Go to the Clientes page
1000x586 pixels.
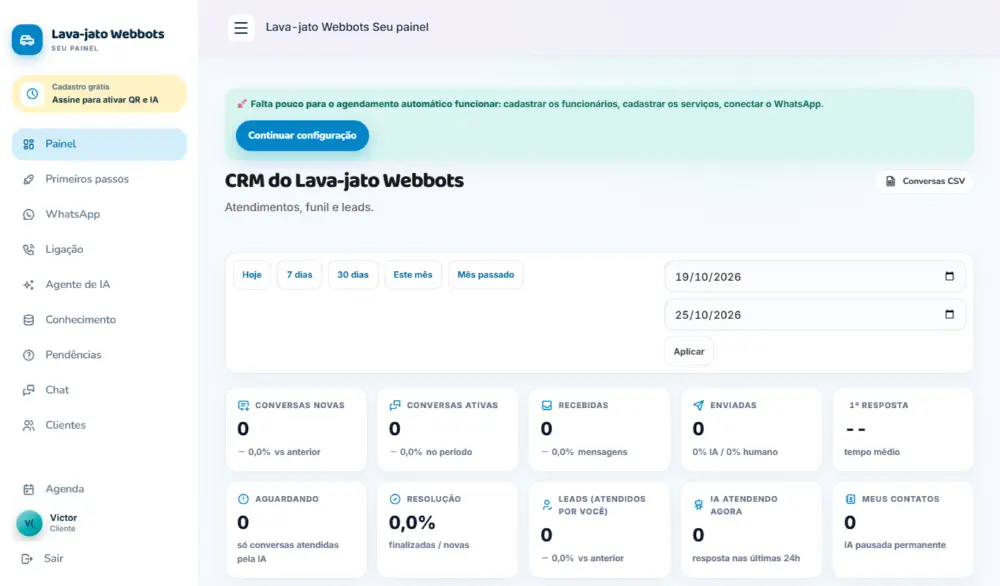click(99, 425)
